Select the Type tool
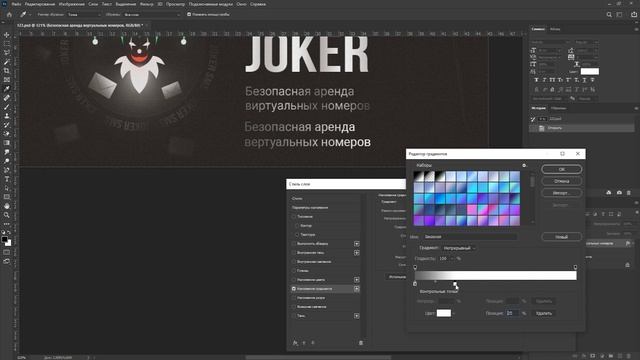 coord(7,179)
